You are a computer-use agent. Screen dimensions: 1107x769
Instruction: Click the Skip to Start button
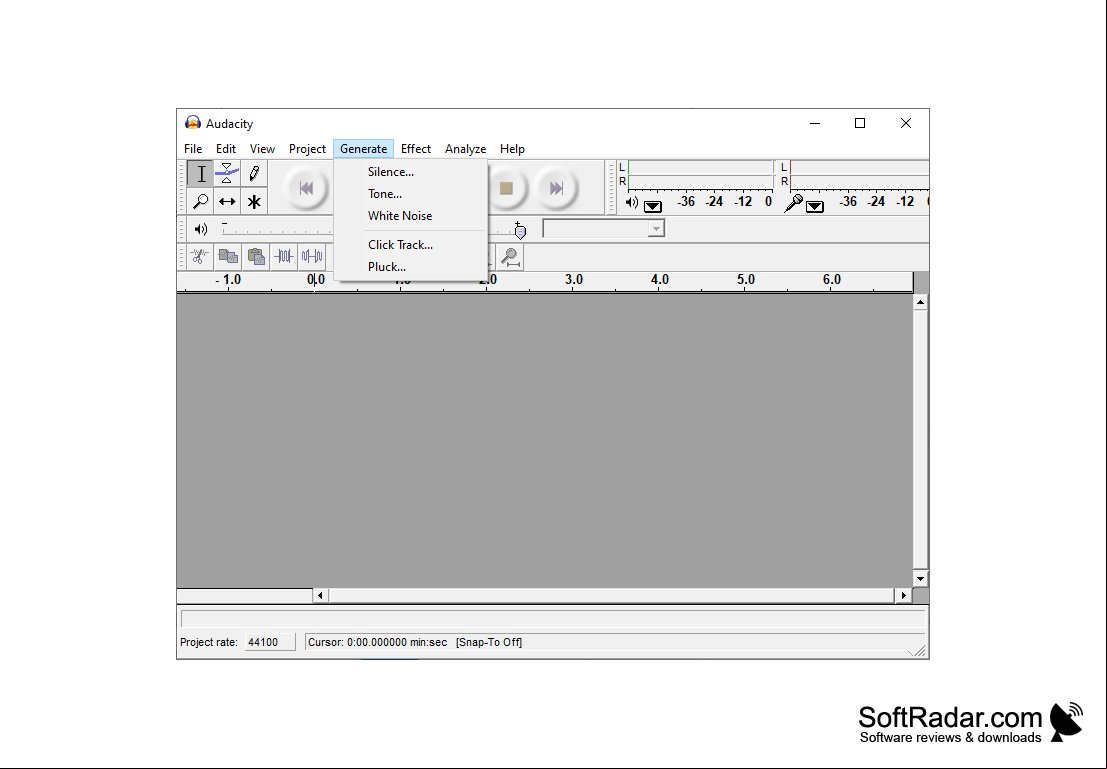point(306,188)
